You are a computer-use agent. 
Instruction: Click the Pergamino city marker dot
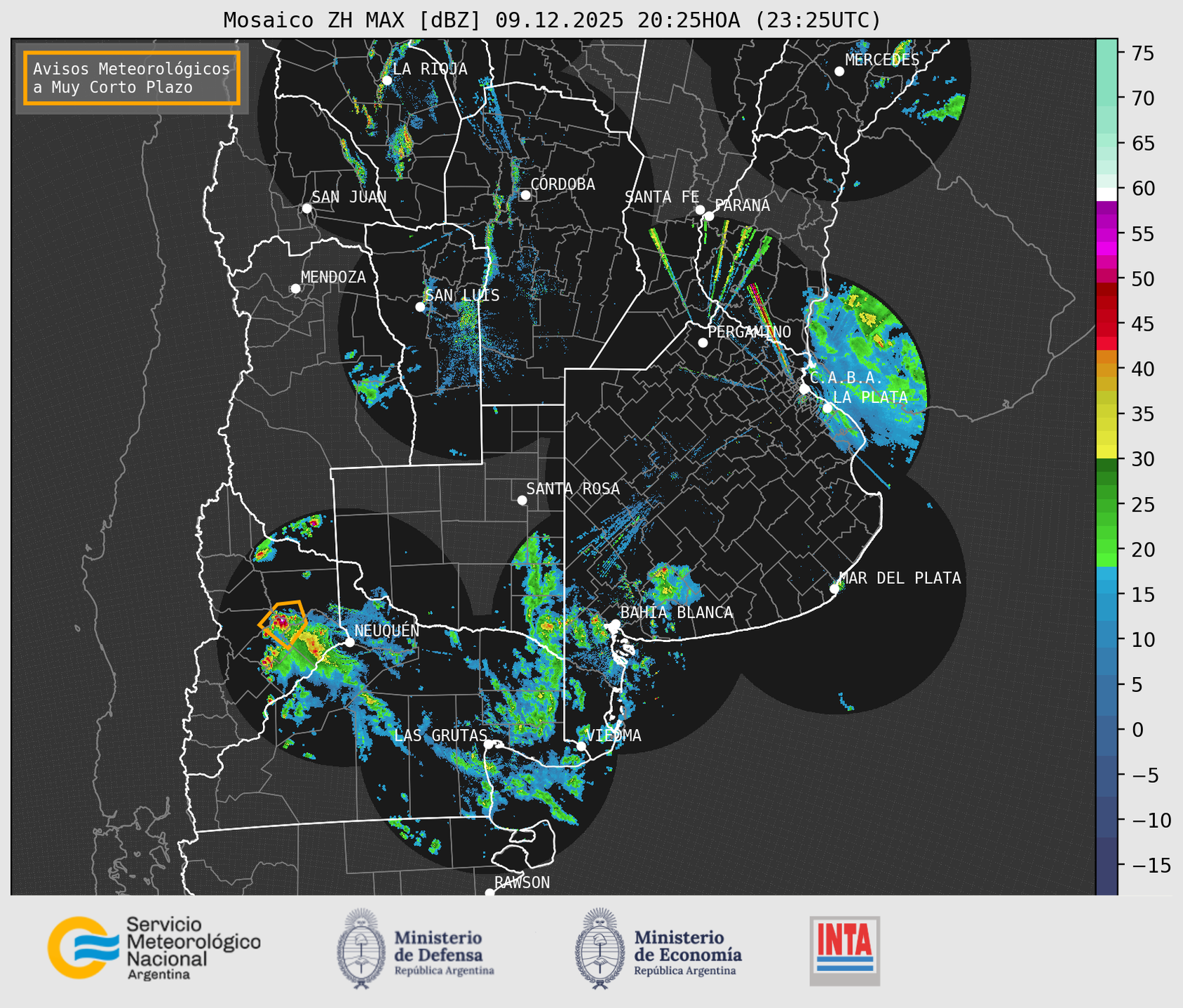click(x=703, y=343)
